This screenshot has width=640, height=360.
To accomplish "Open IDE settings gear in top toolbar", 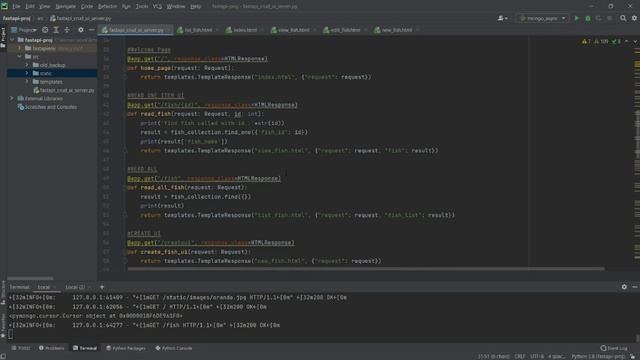I will point(634,18).
